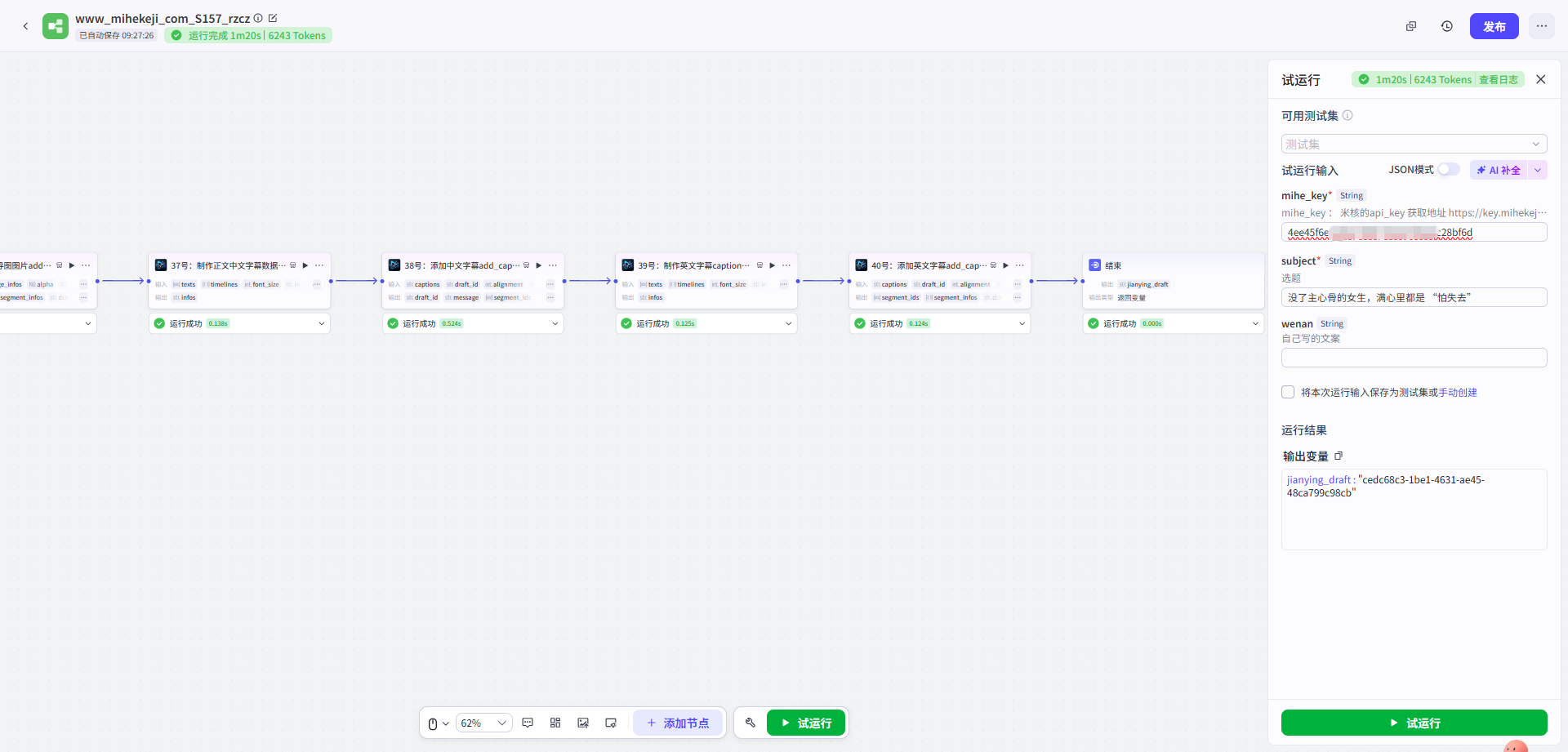
Task: Open the 测试集 dropdown
Action: click(x=1414, y=144)
